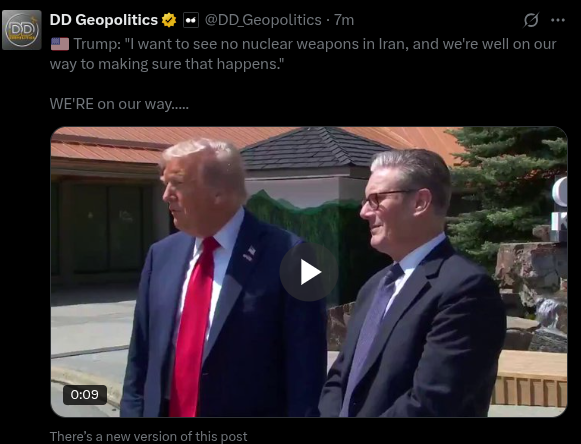Open the post via the 7m timestamp
The height and width of the screenshot is (444, 581).
[x=344, y=20]
